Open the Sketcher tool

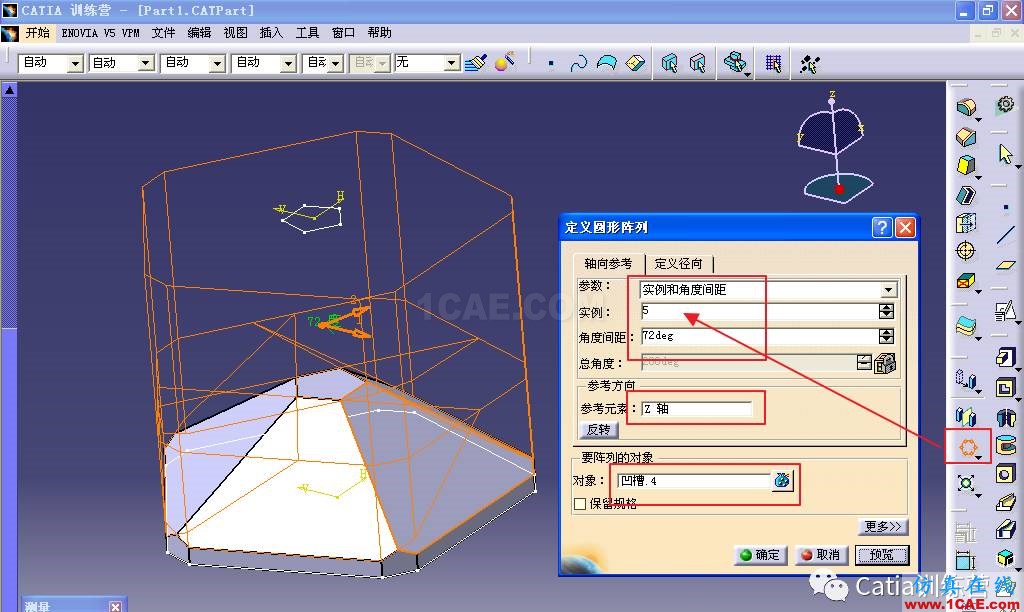1006,312
